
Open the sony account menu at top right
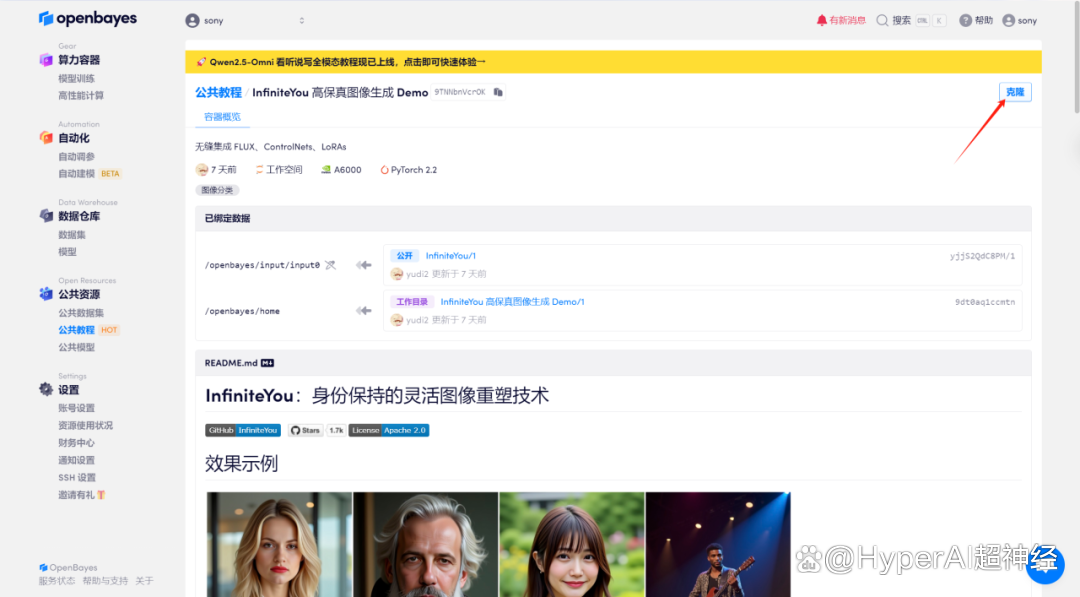[1019, 21]
